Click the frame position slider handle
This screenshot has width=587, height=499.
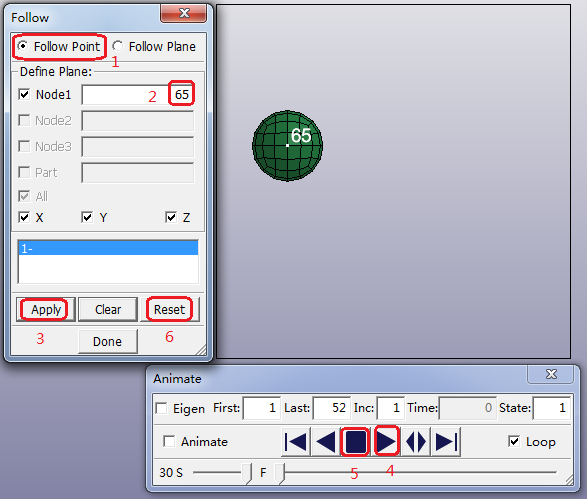(280, 473)
